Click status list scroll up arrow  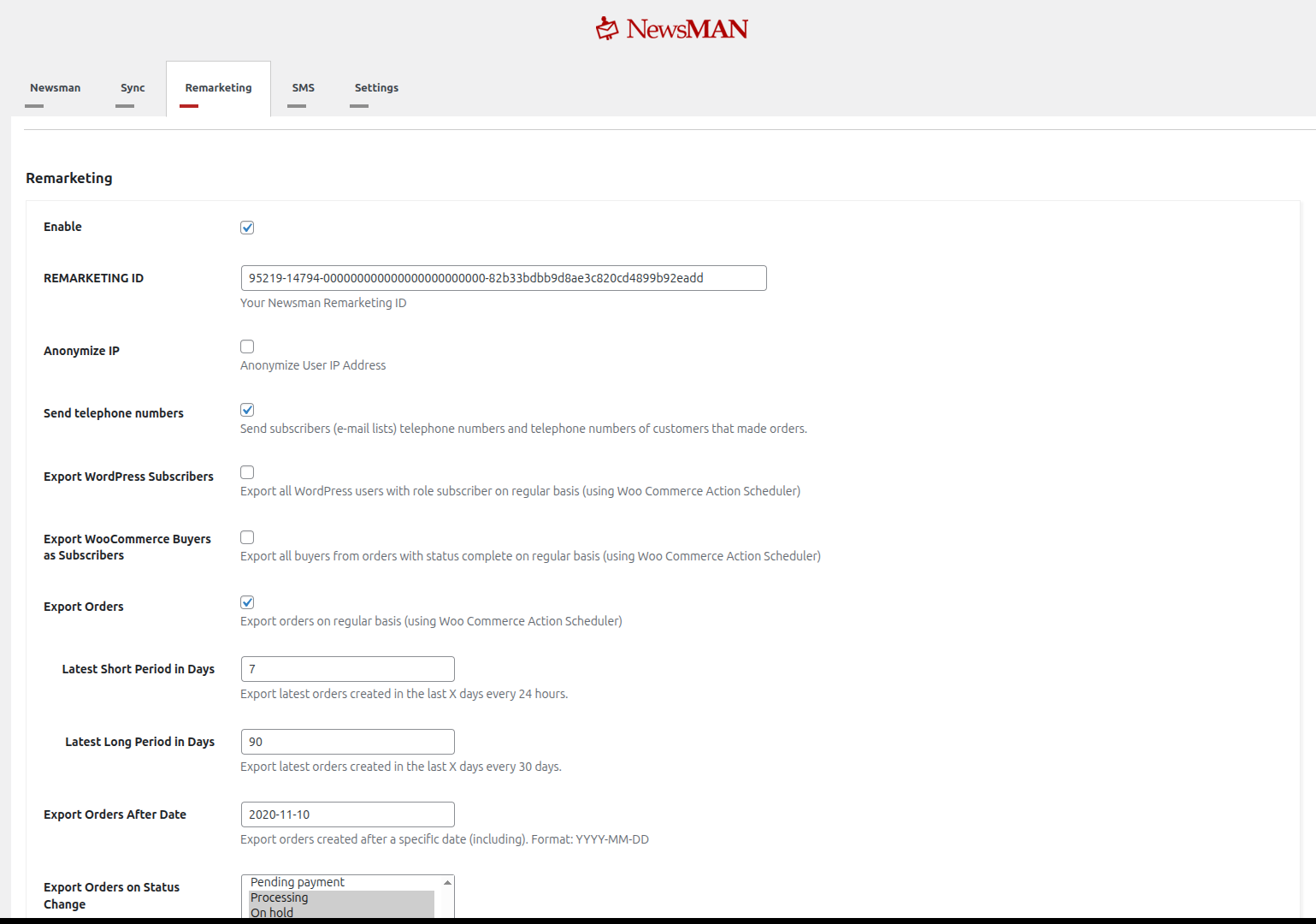click(x=447, y=882)
